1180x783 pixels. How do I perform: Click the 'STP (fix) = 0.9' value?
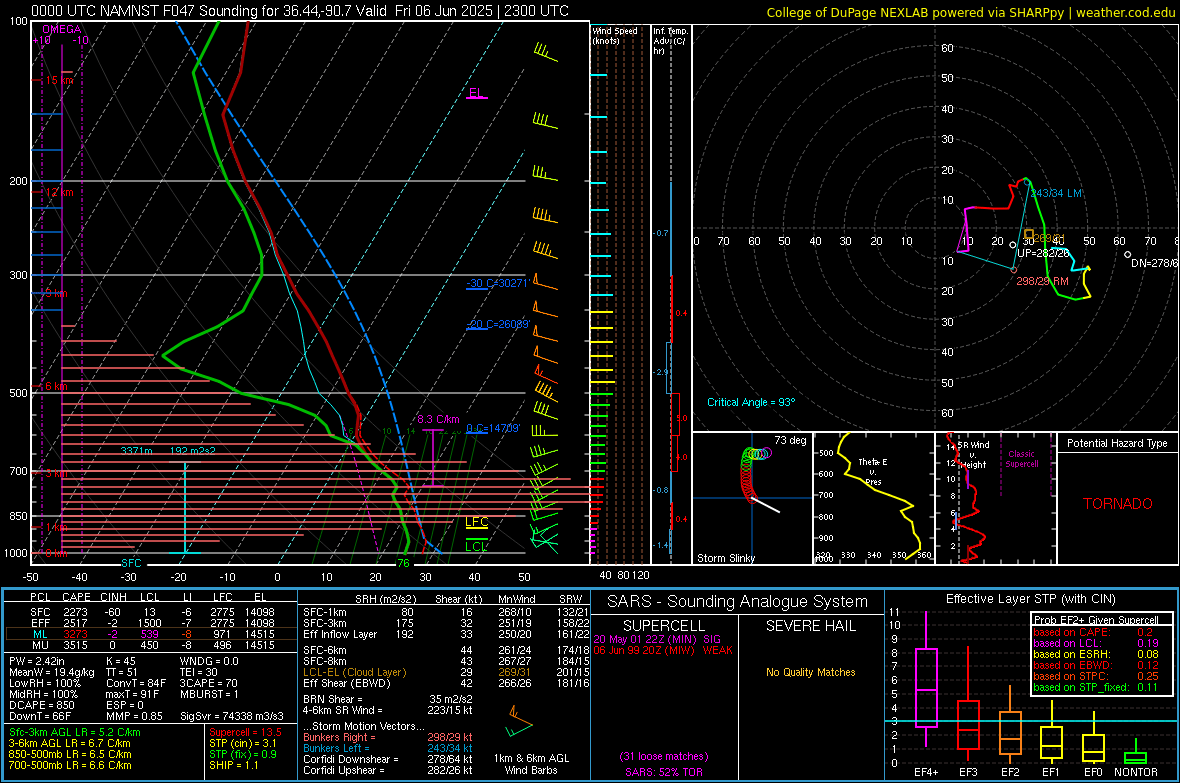point(243,754)
